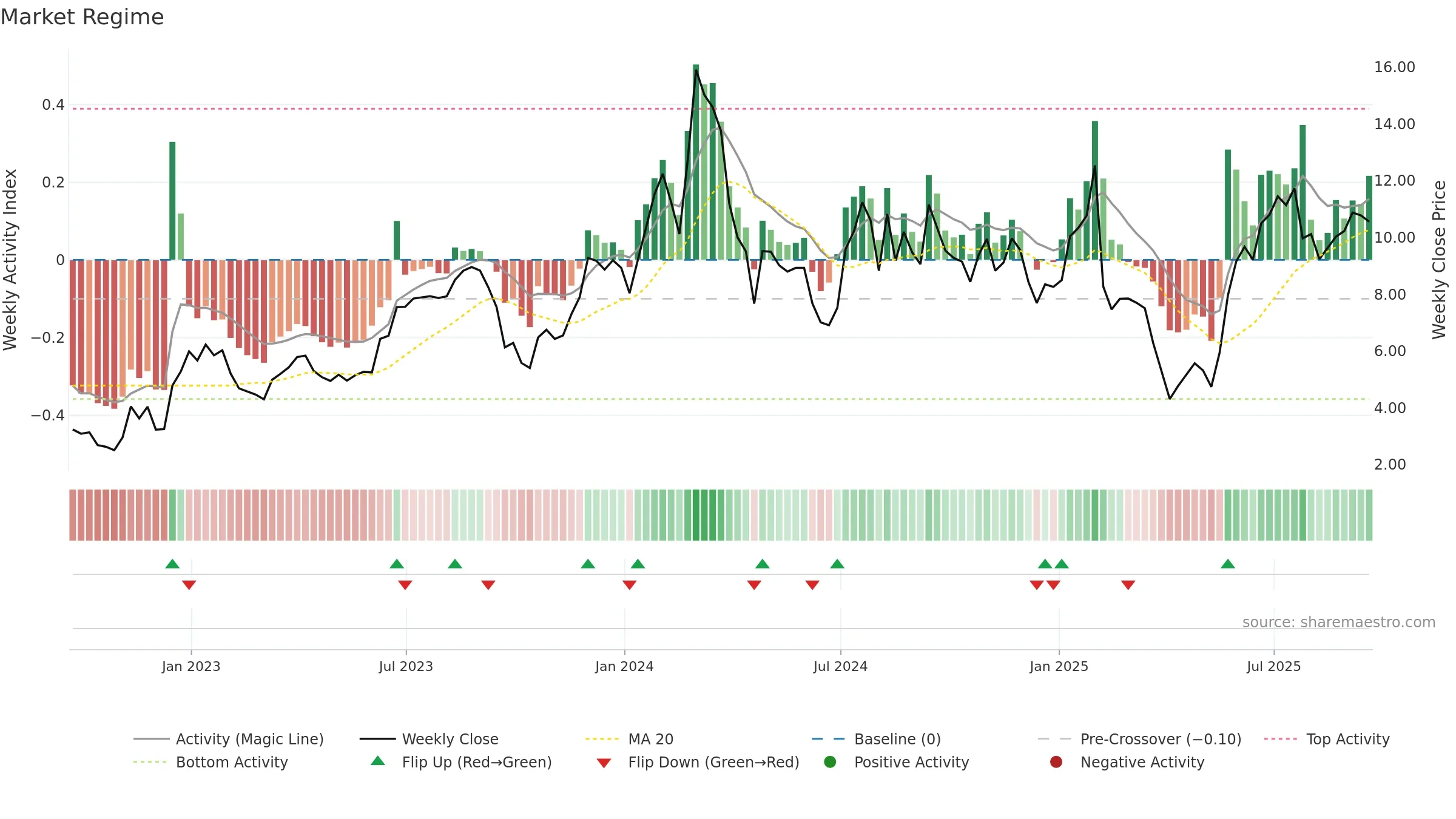Click the Market Regime chart title
1456x819 pixels.
tap(82, 17)
